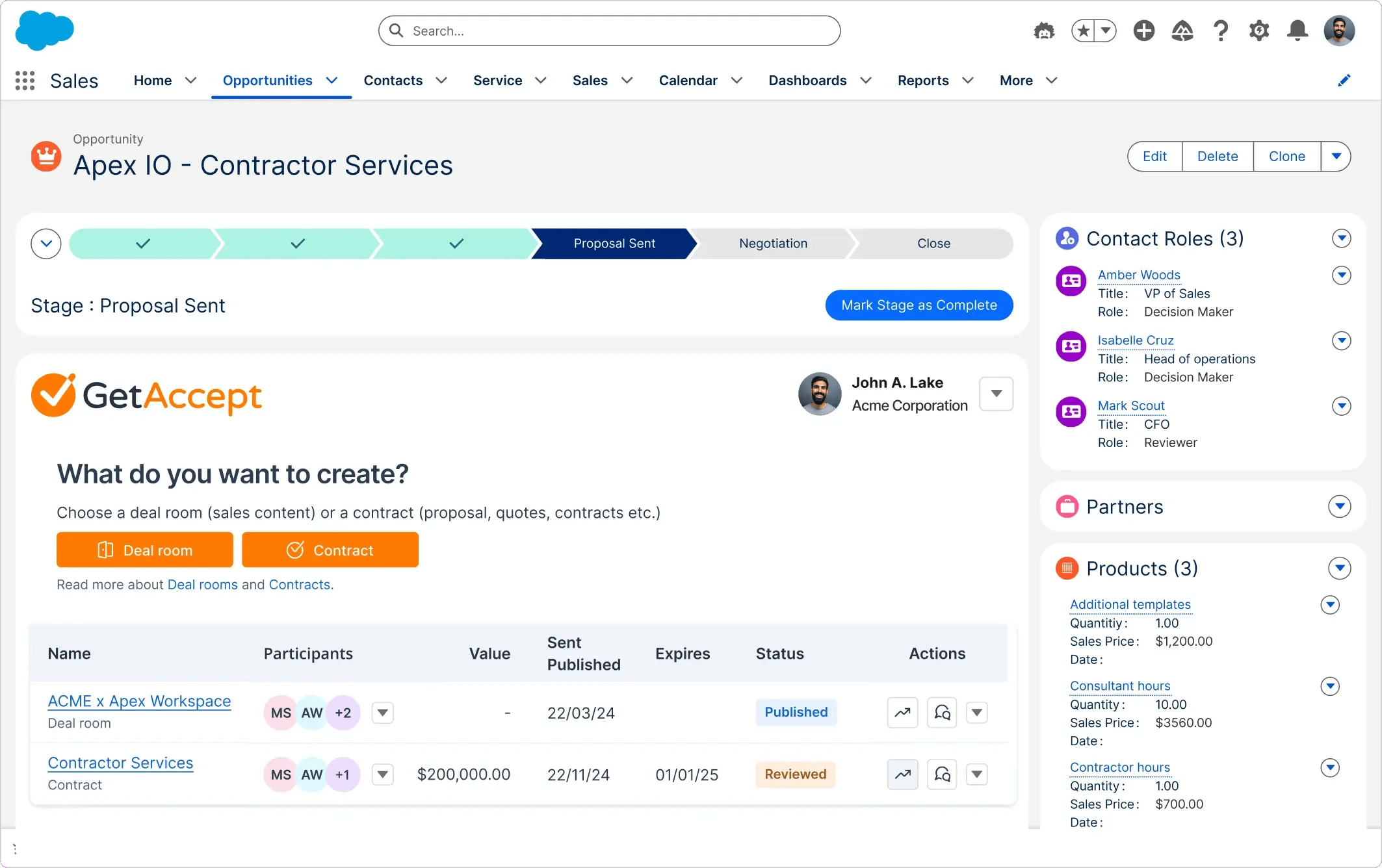Click the Products panel icon
Viewport: 1382px width, 868px height.
(x=1067, y=568)
